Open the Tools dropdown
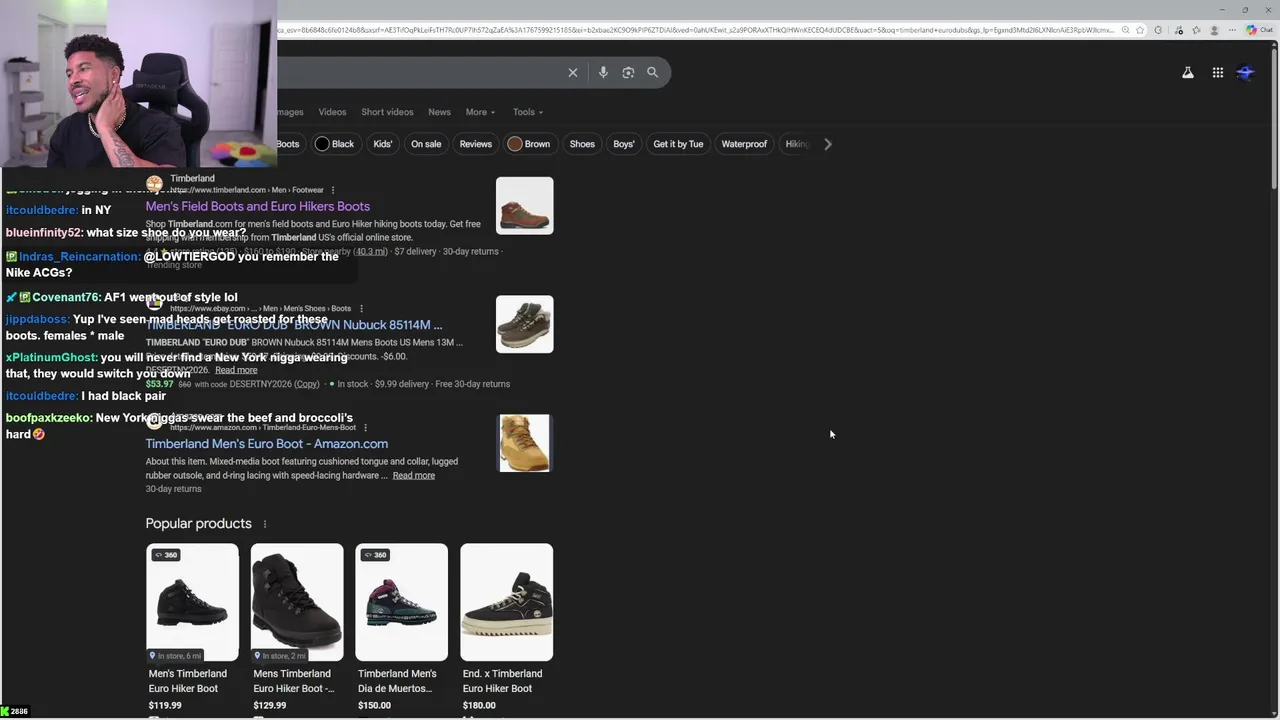The image size is (1280, 720). [x=528, y=112]
